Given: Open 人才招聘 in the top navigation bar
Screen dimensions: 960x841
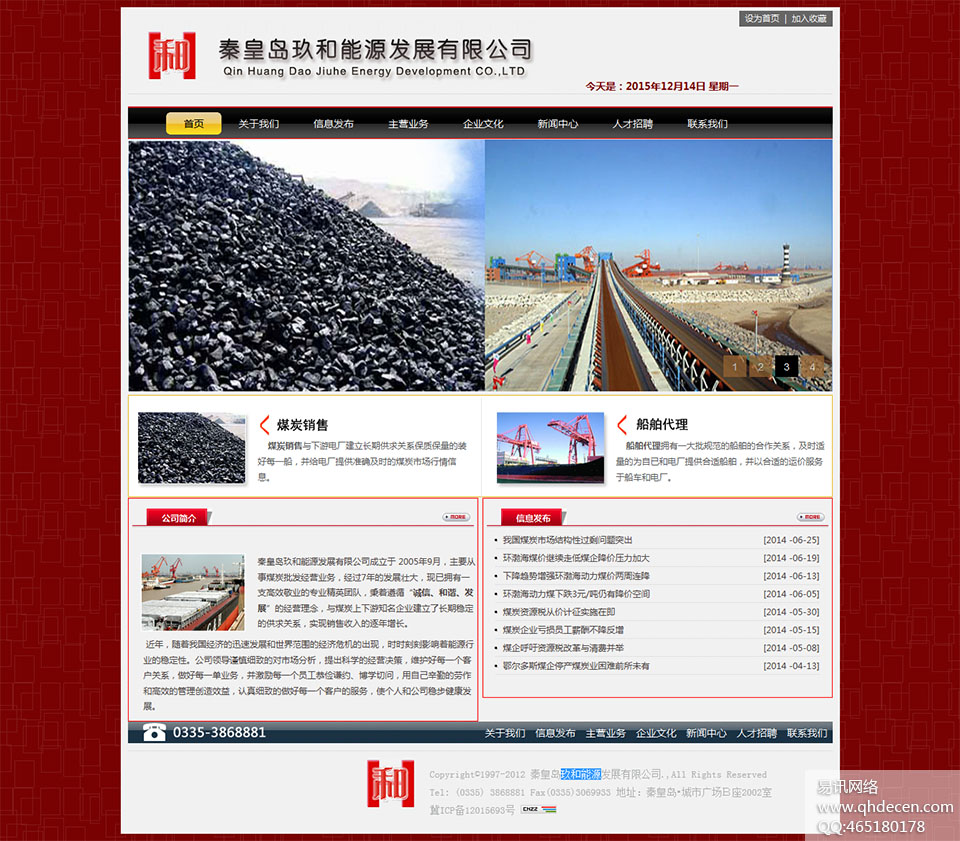Looking at the screenshot, I should tap(632, 124).
